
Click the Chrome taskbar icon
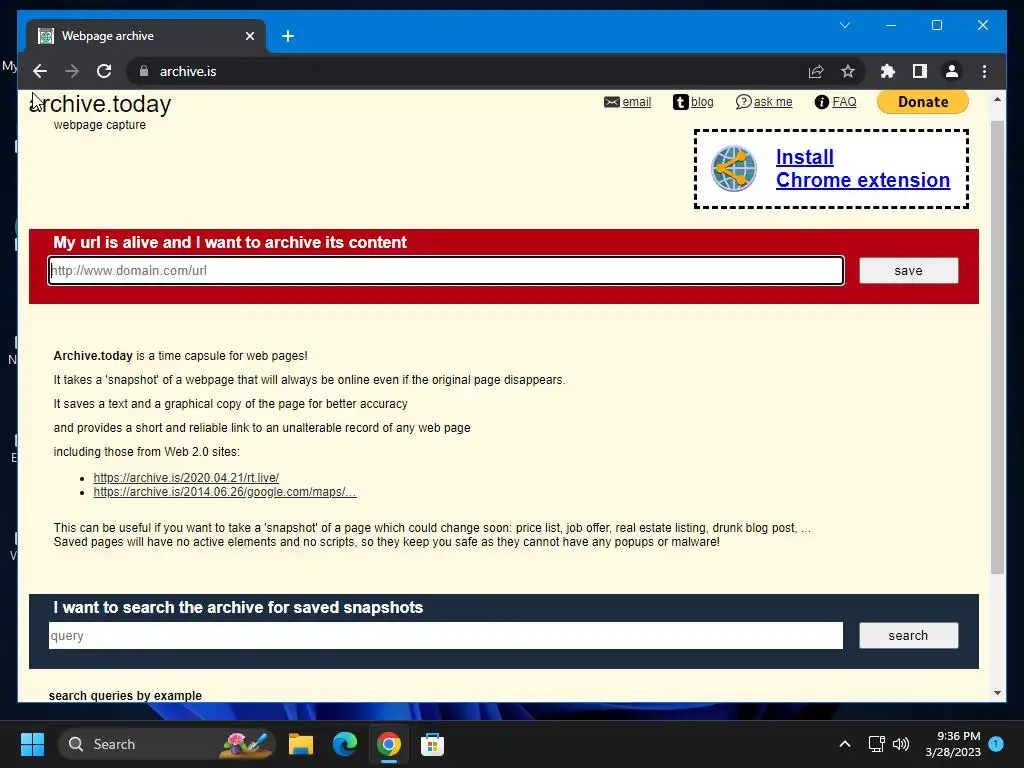click(389, 744)
